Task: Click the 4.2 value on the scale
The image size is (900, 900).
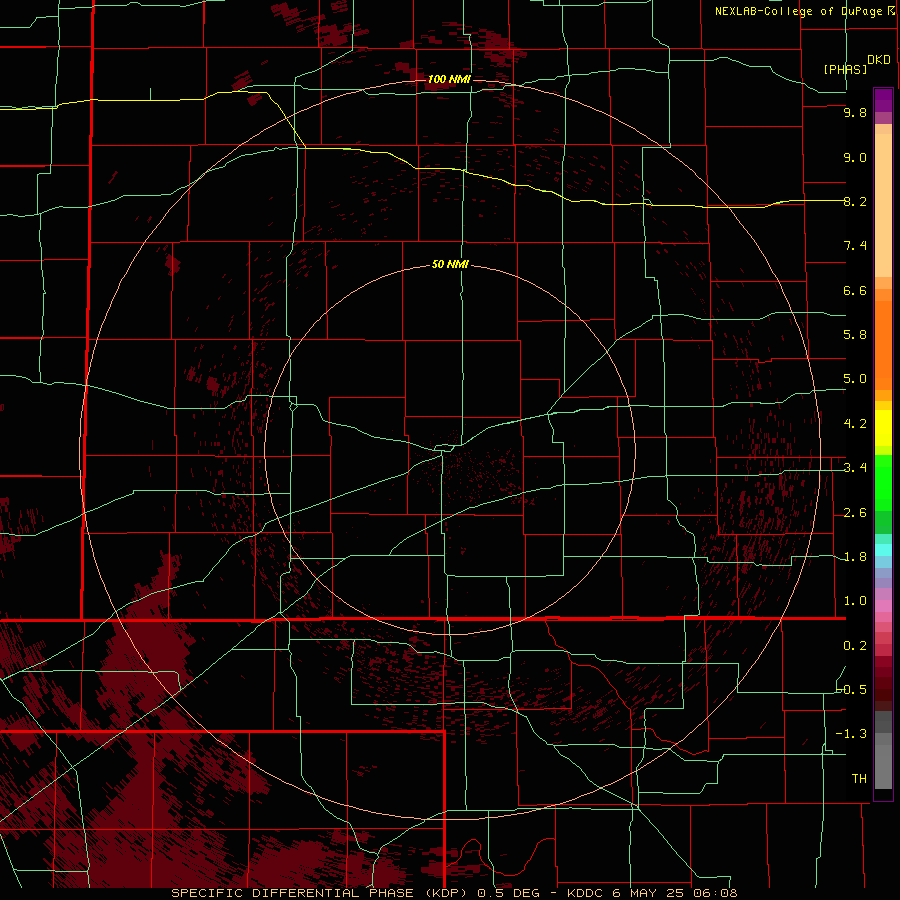Action: click(855, 424)
